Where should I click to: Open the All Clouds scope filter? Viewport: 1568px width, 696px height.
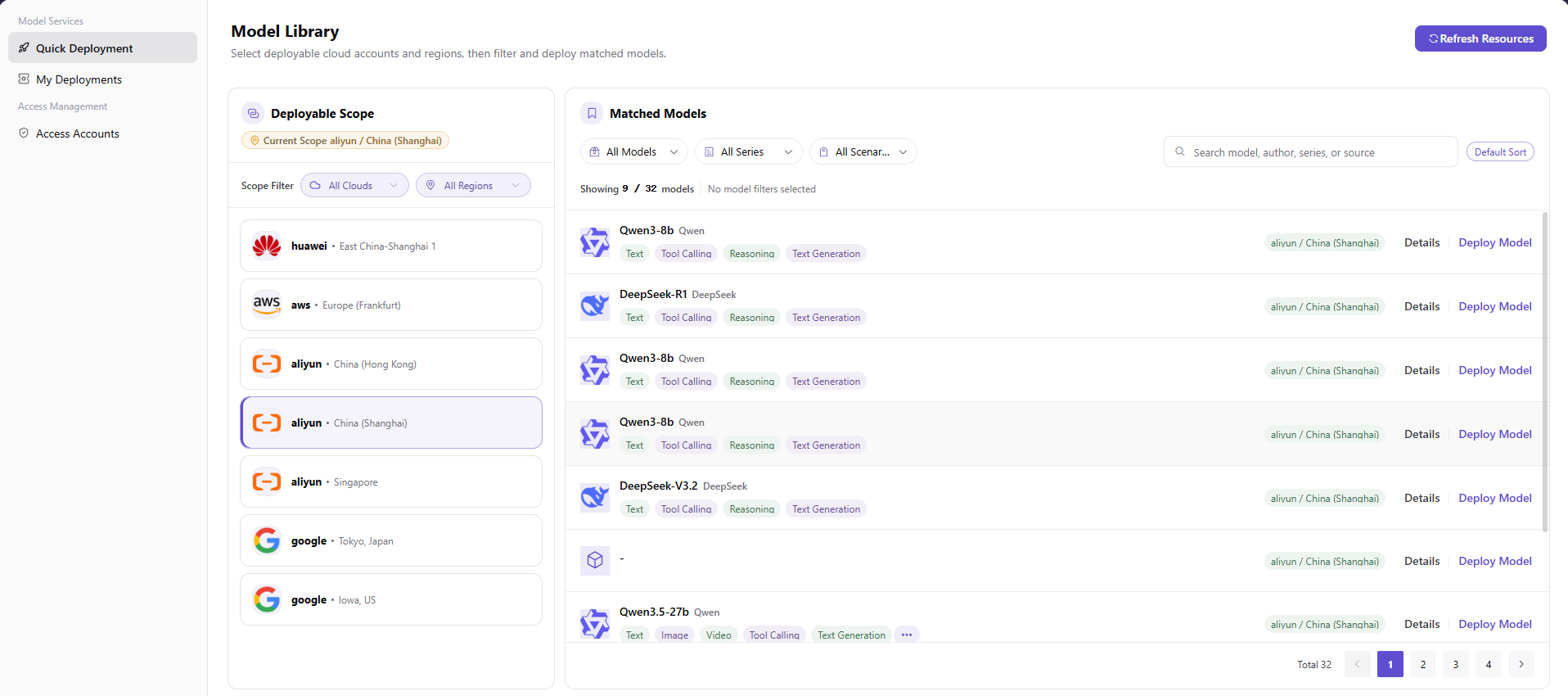(354, 186)
